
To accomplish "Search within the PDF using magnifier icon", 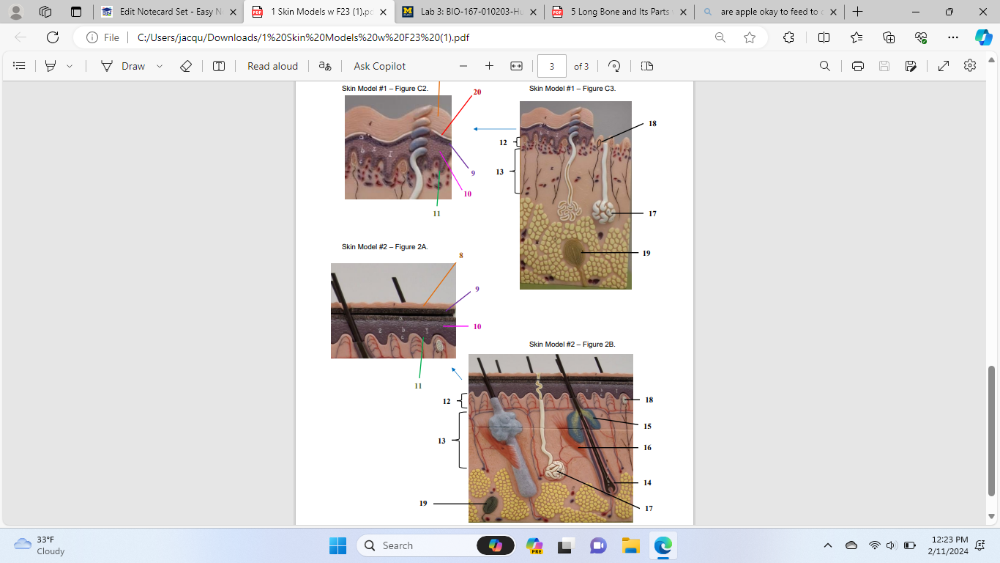I will click(824, 66).
